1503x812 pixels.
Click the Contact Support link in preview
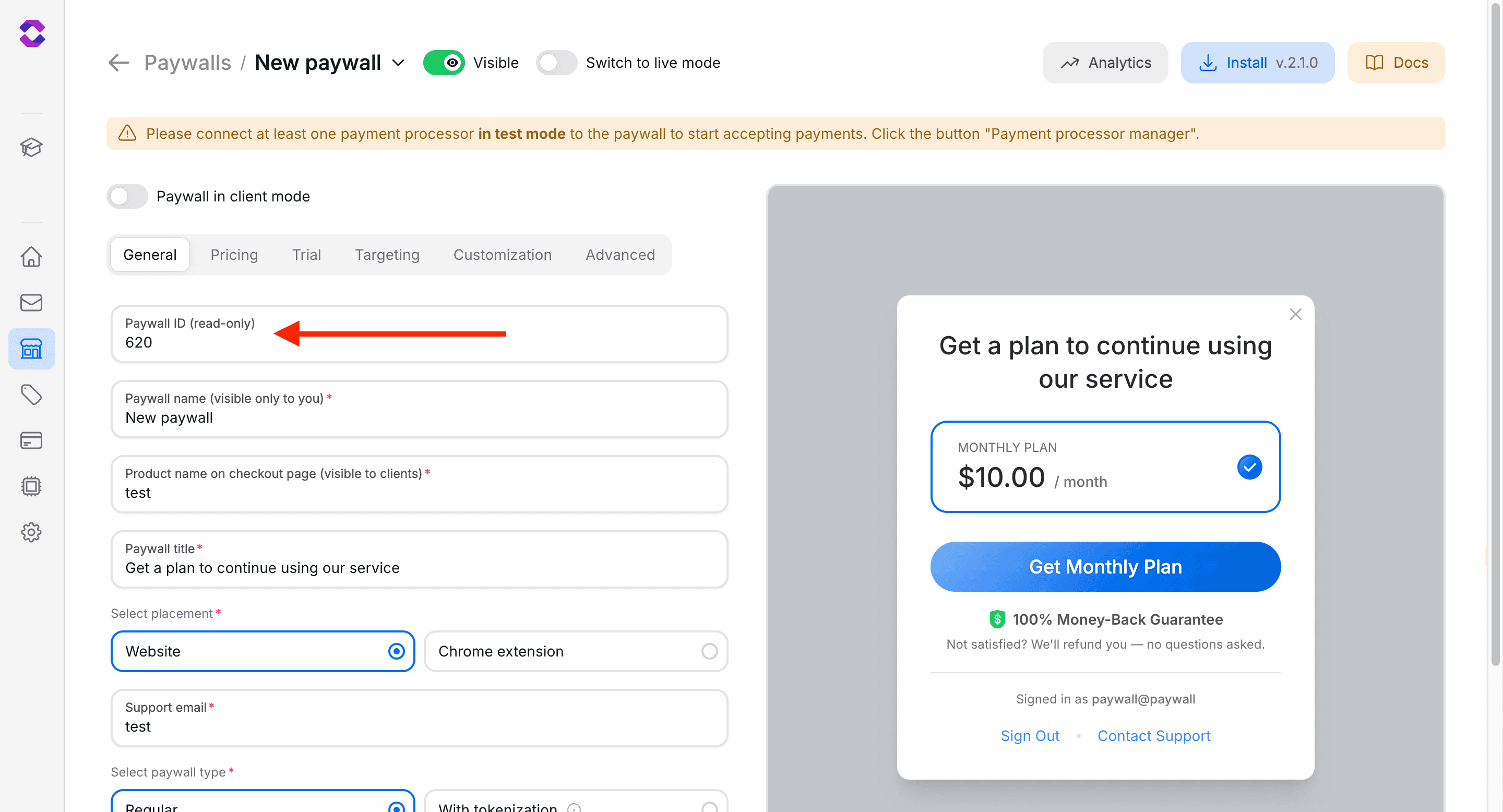point(1154,736)
